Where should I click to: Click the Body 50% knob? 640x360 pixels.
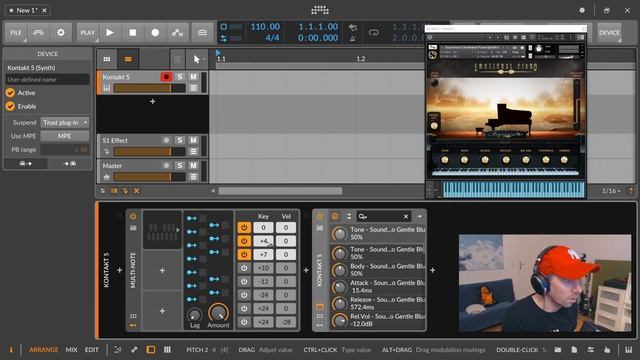339,270
